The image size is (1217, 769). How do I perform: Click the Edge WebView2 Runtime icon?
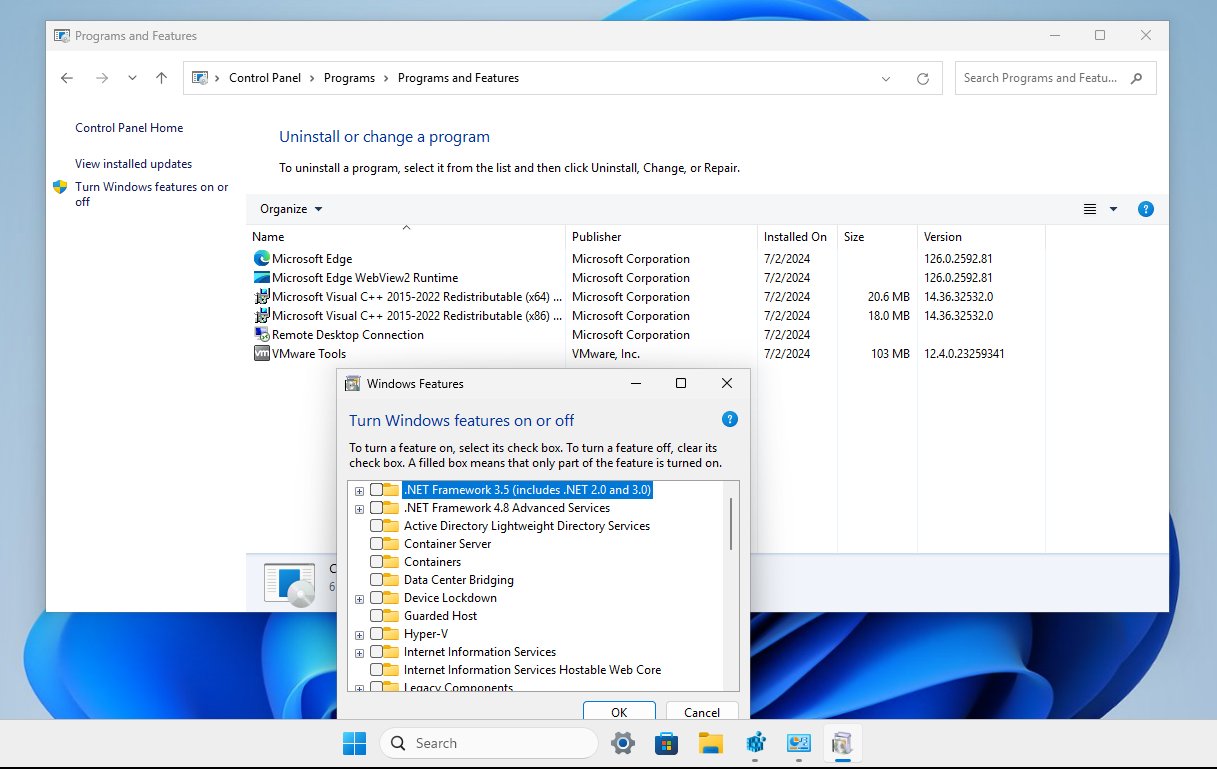point(262,277)
